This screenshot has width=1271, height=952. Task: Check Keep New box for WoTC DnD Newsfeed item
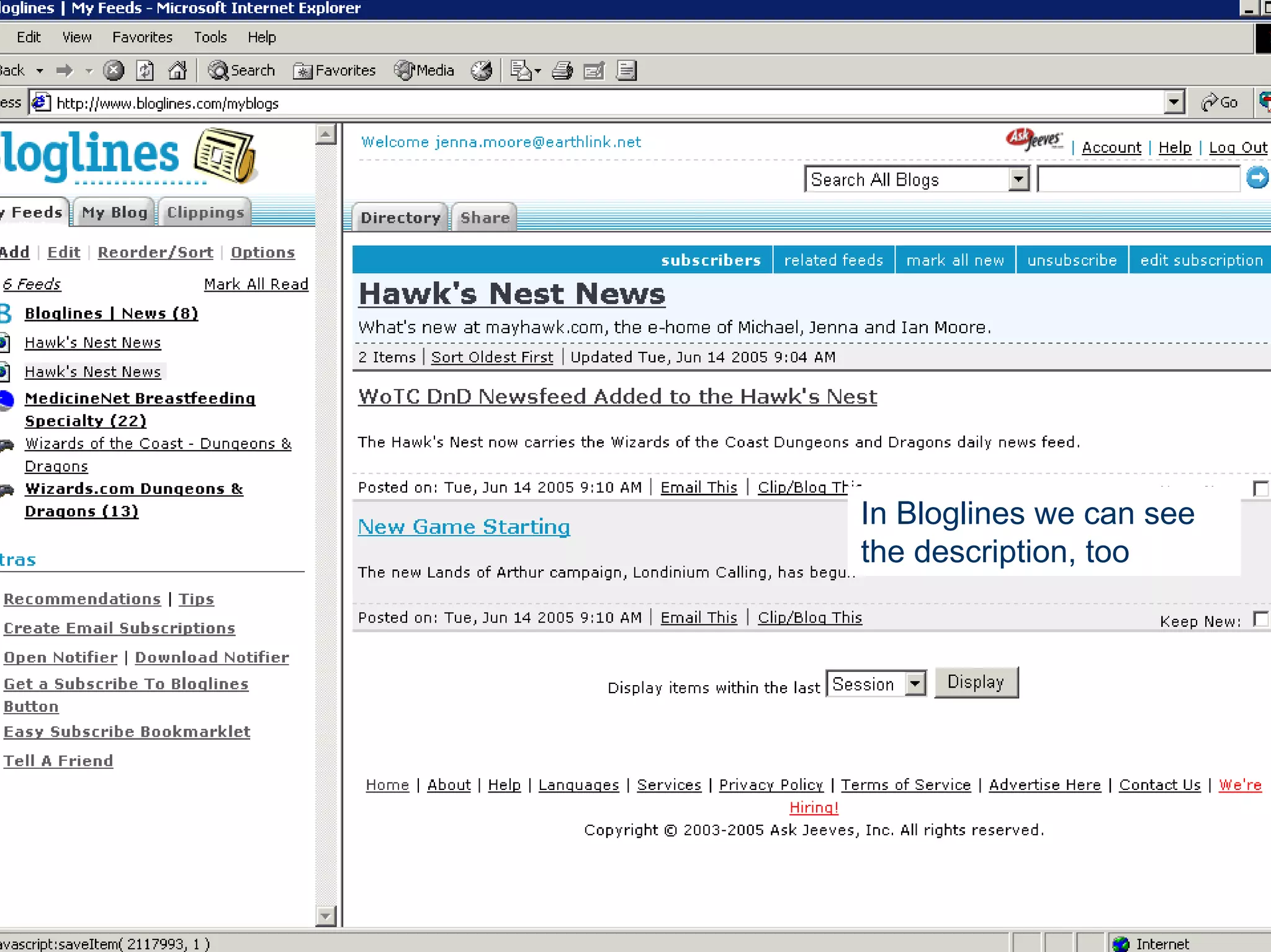(1260, 488)
